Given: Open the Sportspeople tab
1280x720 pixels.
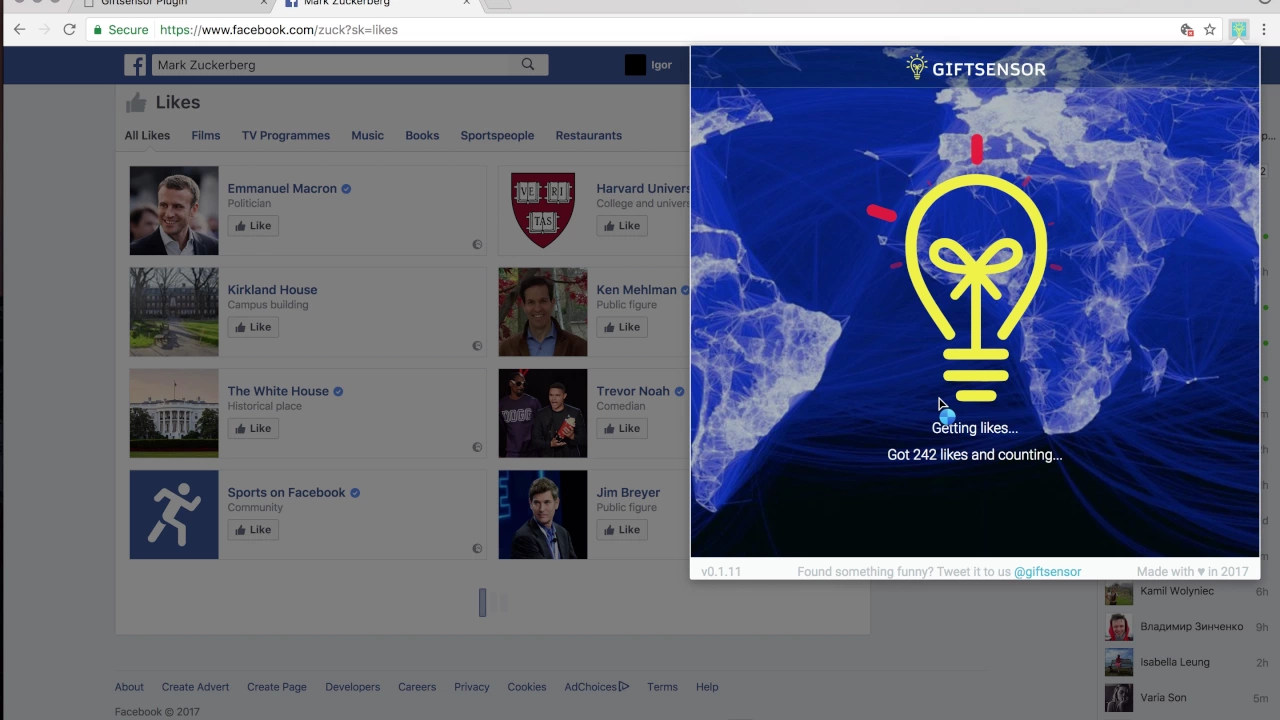Looking at the screenshot, I should coord(497,135).
